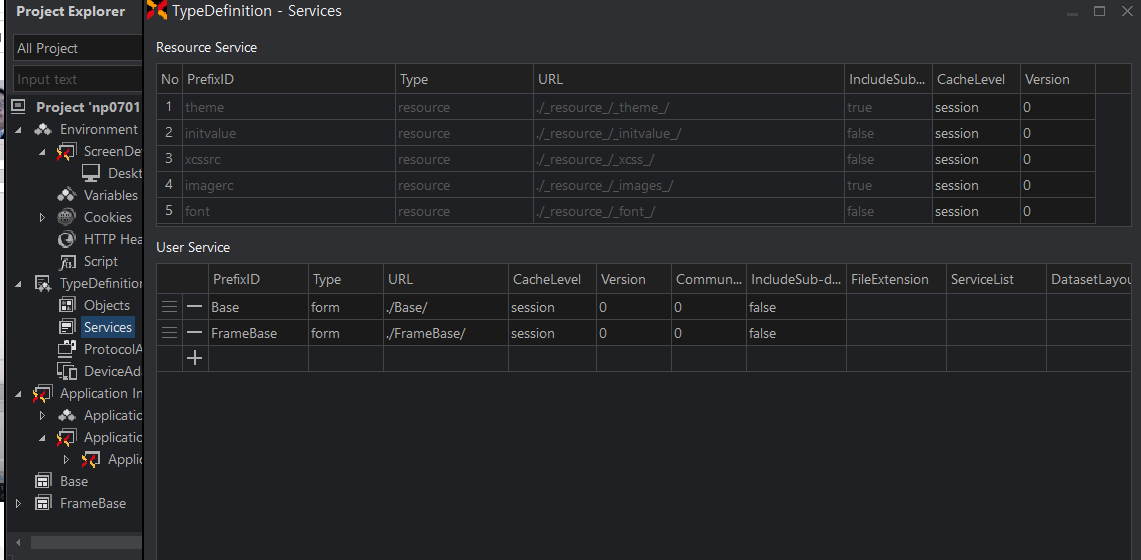Click the TypeDefinition node icon
Screen dimensions: 1141x560
(43, 283)
